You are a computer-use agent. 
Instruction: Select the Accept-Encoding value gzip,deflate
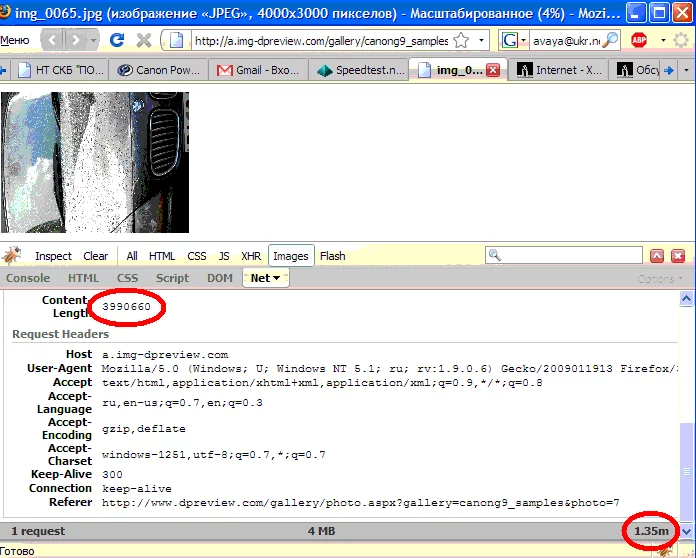(144, 429)
